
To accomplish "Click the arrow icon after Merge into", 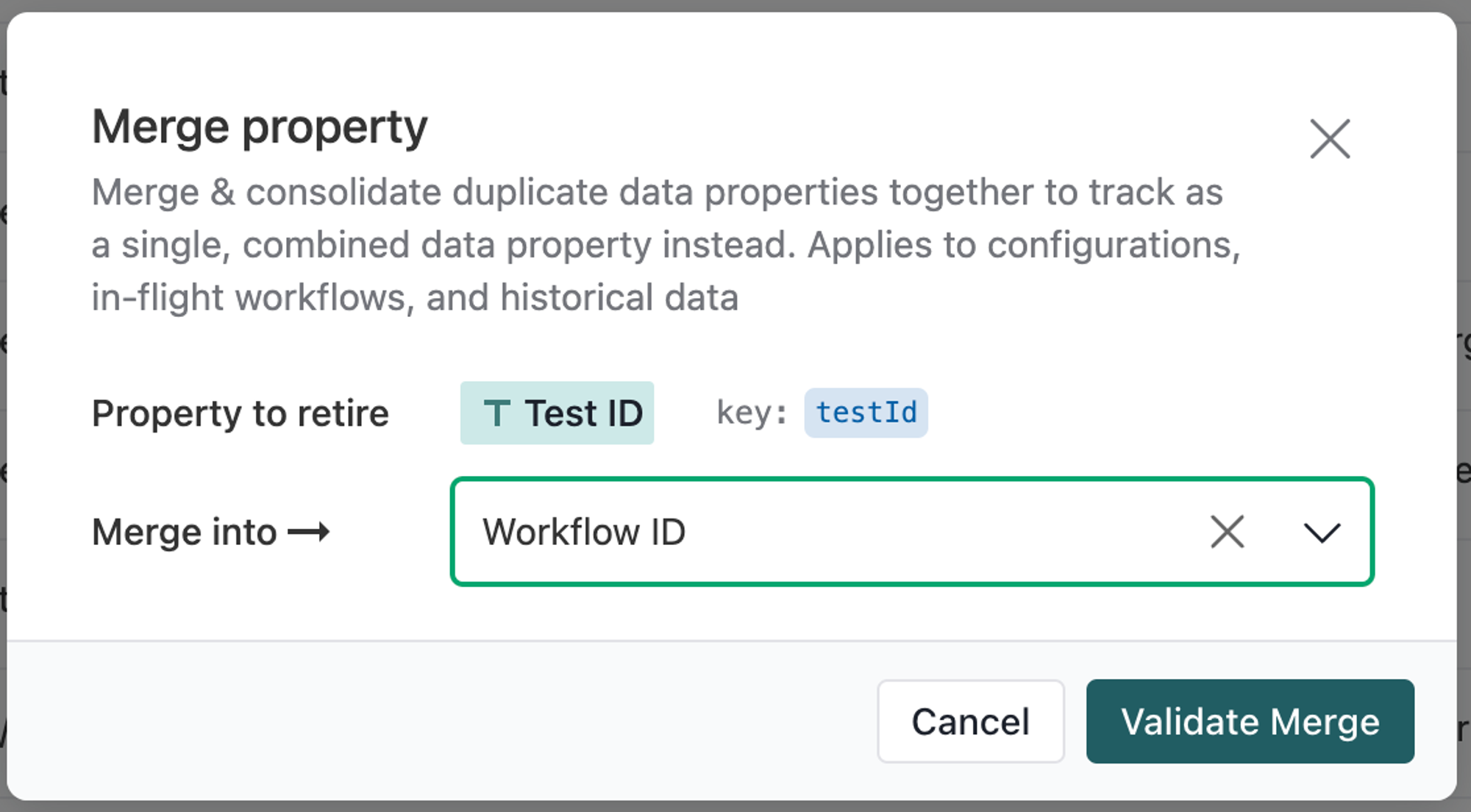I will 309,532.
